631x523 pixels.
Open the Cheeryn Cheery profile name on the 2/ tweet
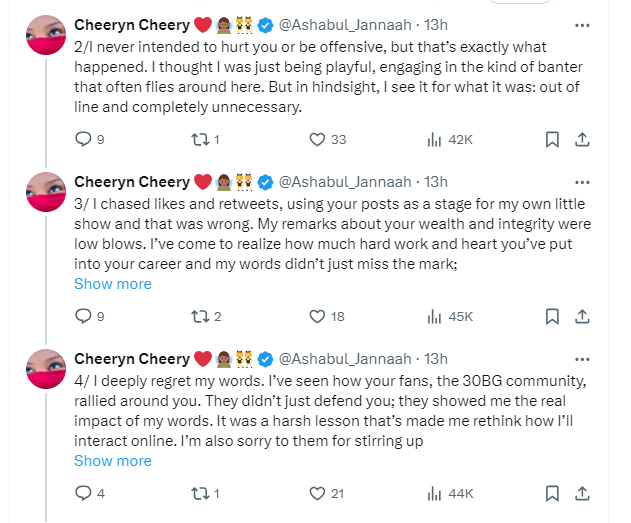pos(132,23)
